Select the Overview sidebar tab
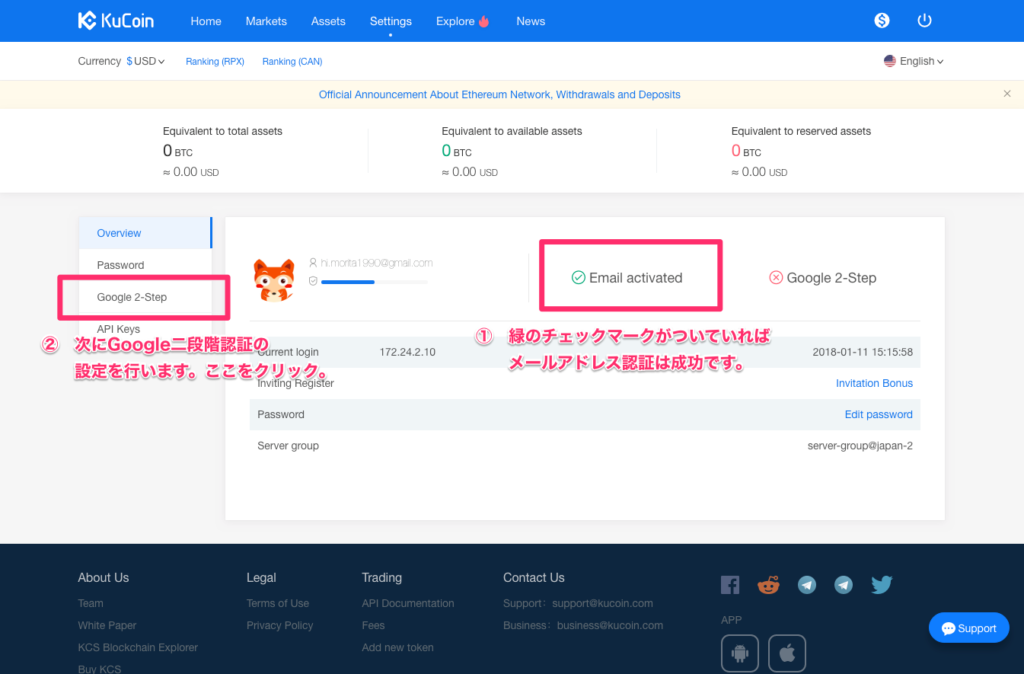Image resolution: width=1024 pixels, height=674 pixels. [145, 233]
